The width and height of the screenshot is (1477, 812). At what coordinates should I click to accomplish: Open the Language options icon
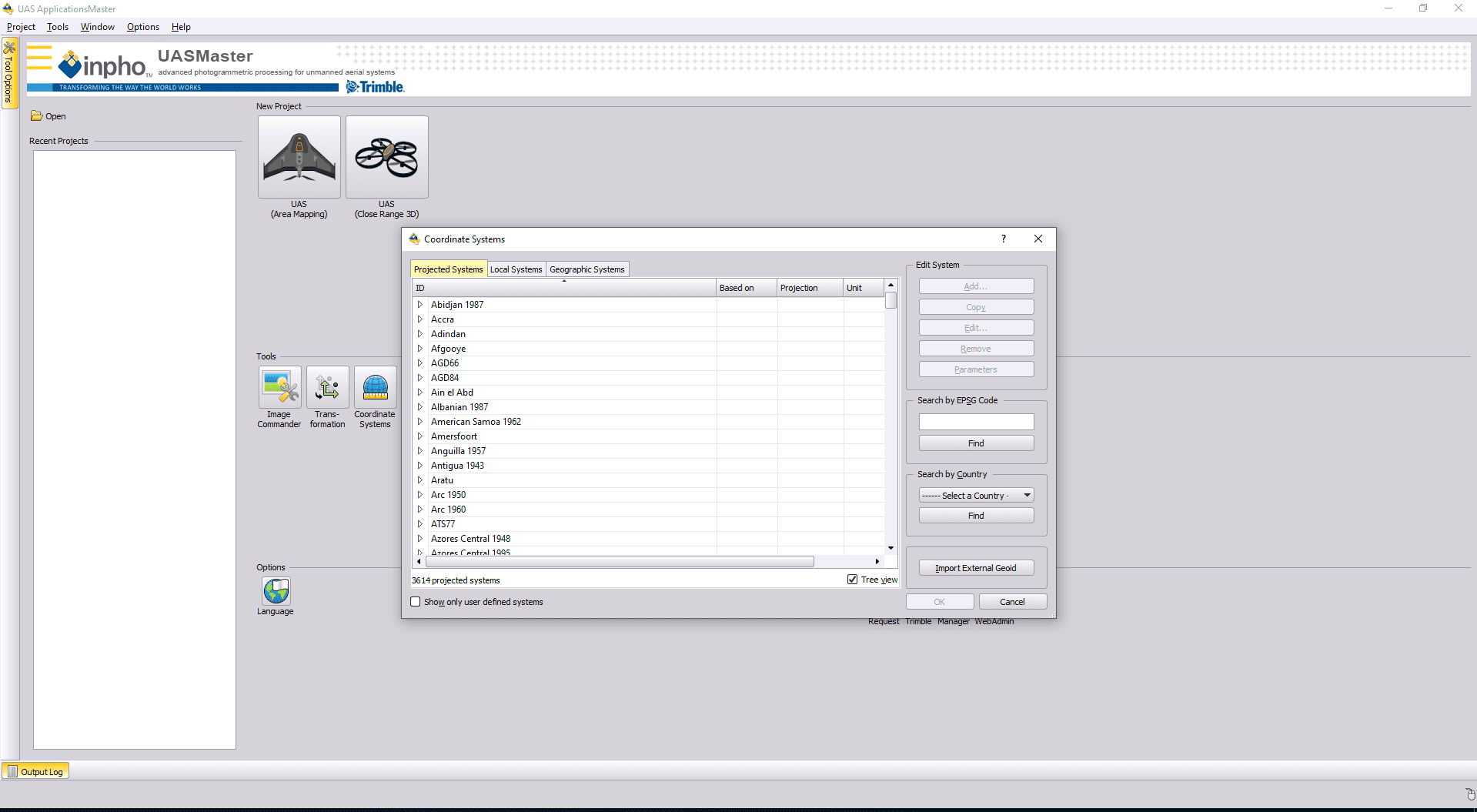[276, 591]
